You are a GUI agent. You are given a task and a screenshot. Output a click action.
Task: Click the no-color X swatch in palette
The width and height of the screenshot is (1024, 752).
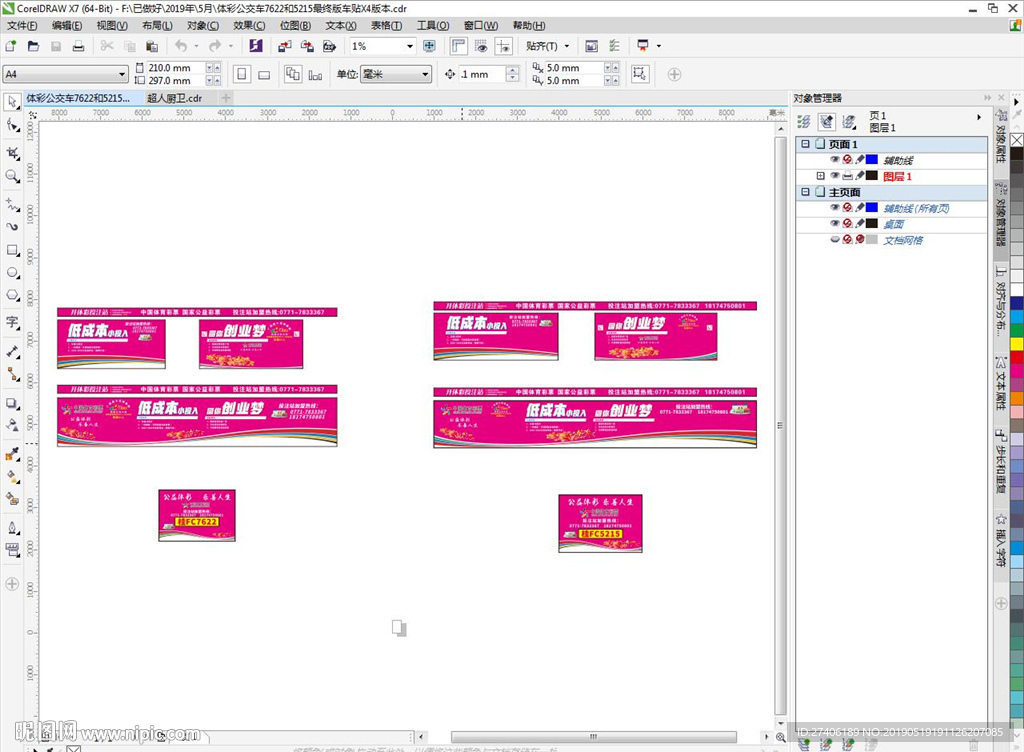(x=1017, y=140)
